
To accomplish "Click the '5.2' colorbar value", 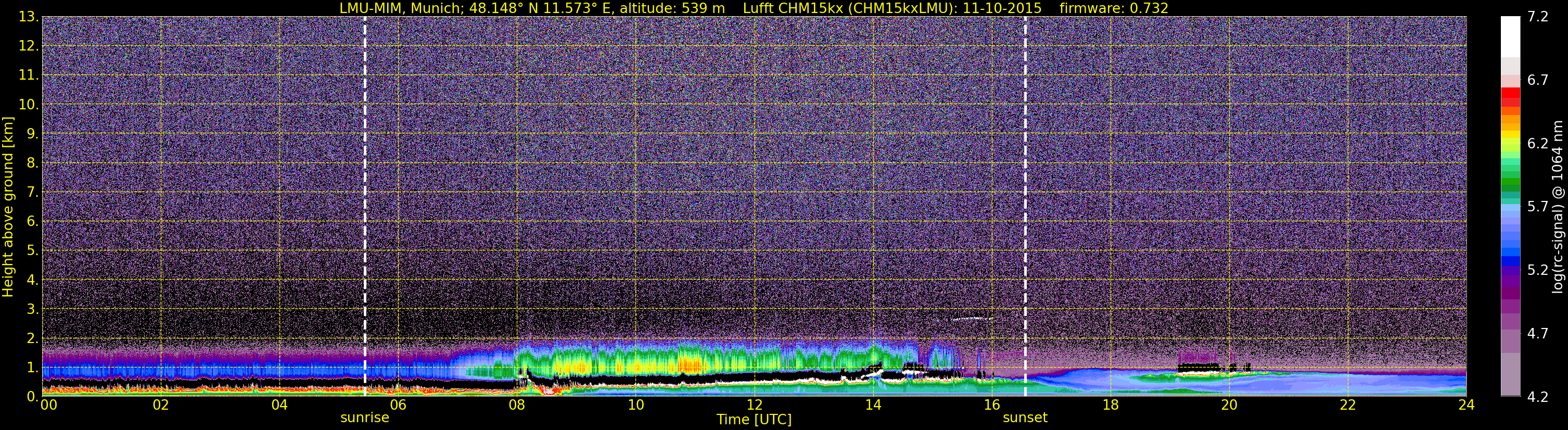I will 1538,270.
